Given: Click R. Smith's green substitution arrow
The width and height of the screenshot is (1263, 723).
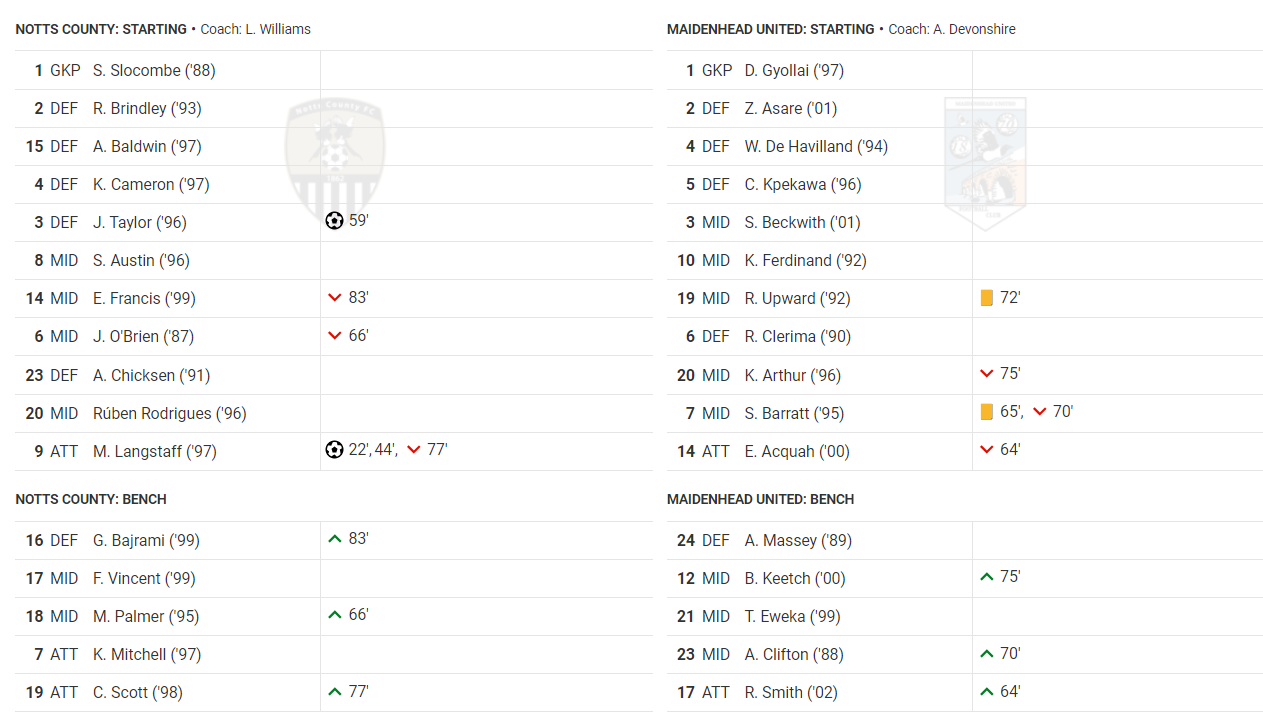Looking at the screenshot, I should pyautogui.click(x=987, y=691).
